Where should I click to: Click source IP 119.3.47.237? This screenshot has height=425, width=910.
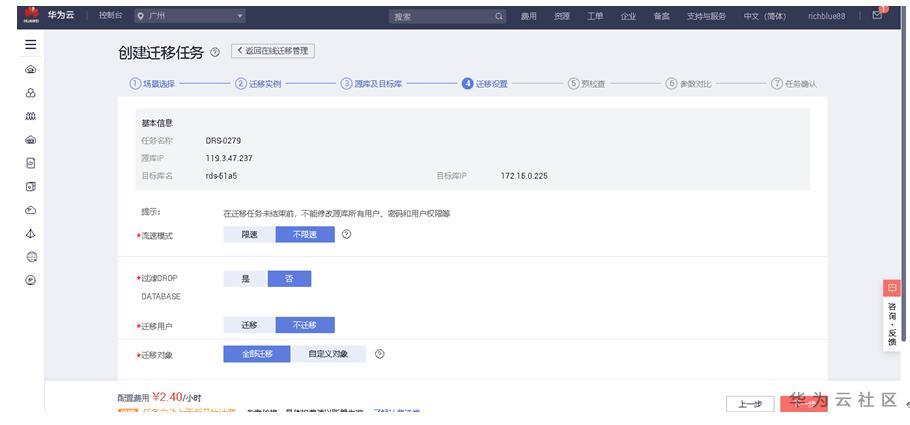point(229,158)
